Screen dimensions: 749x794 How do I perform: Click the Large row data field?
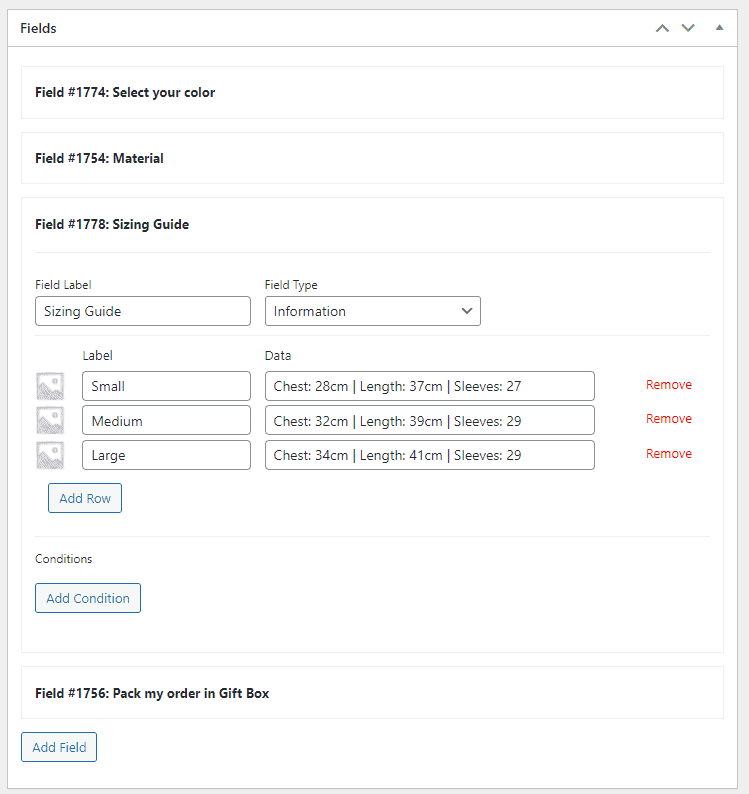pos(429,455)
